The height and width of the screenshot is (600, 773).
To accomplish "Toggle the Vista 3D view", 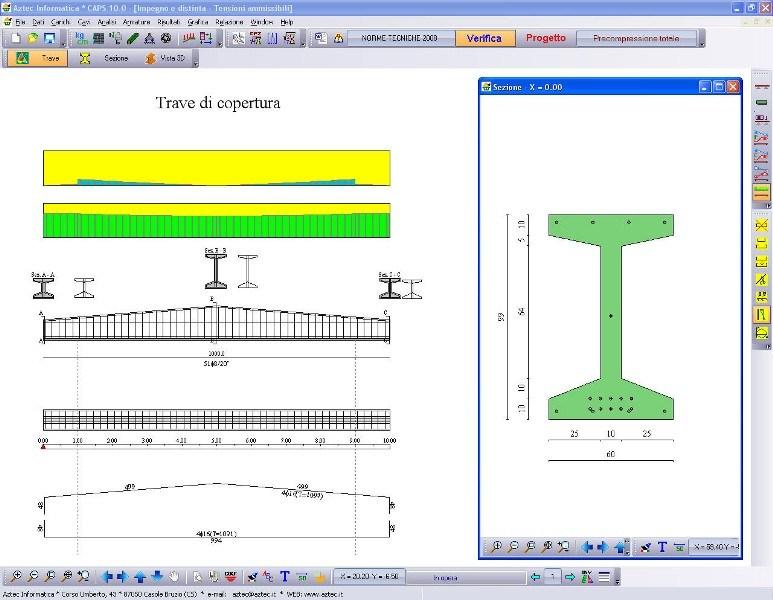I will click(x=164, y=58).
